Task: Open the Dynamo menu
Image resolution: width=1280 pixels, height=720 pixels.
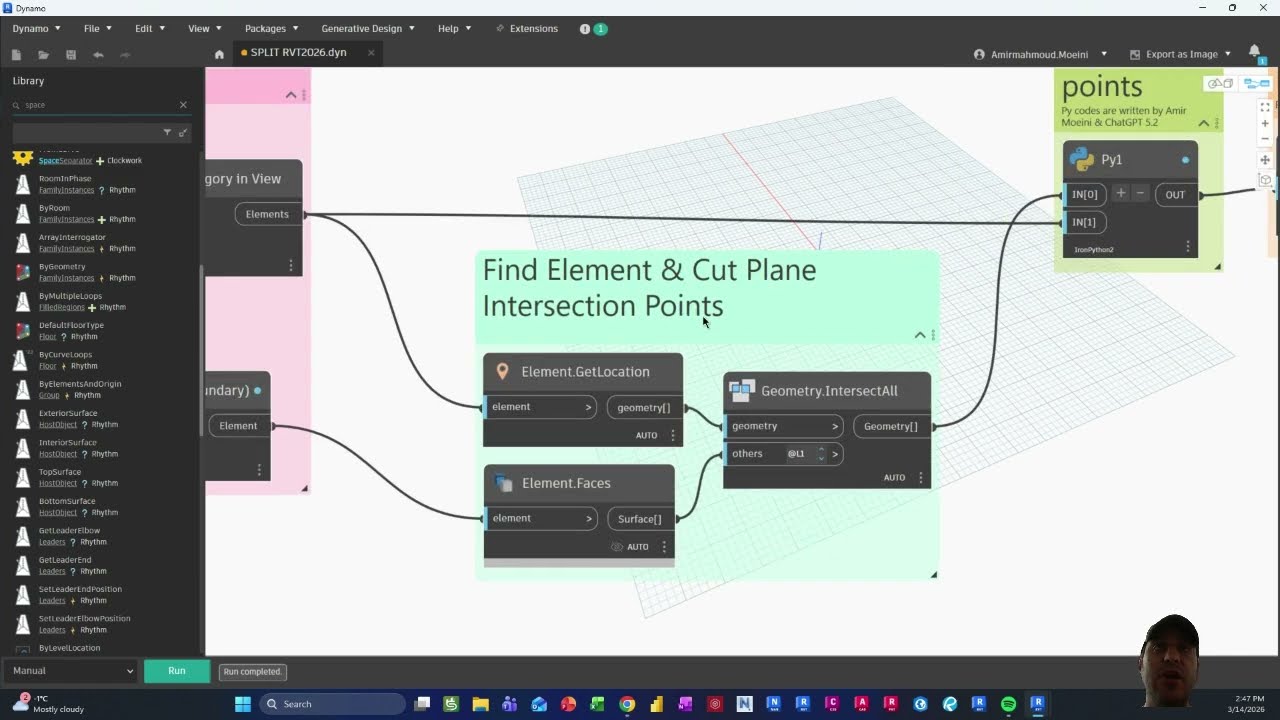Action: [36, 28]
